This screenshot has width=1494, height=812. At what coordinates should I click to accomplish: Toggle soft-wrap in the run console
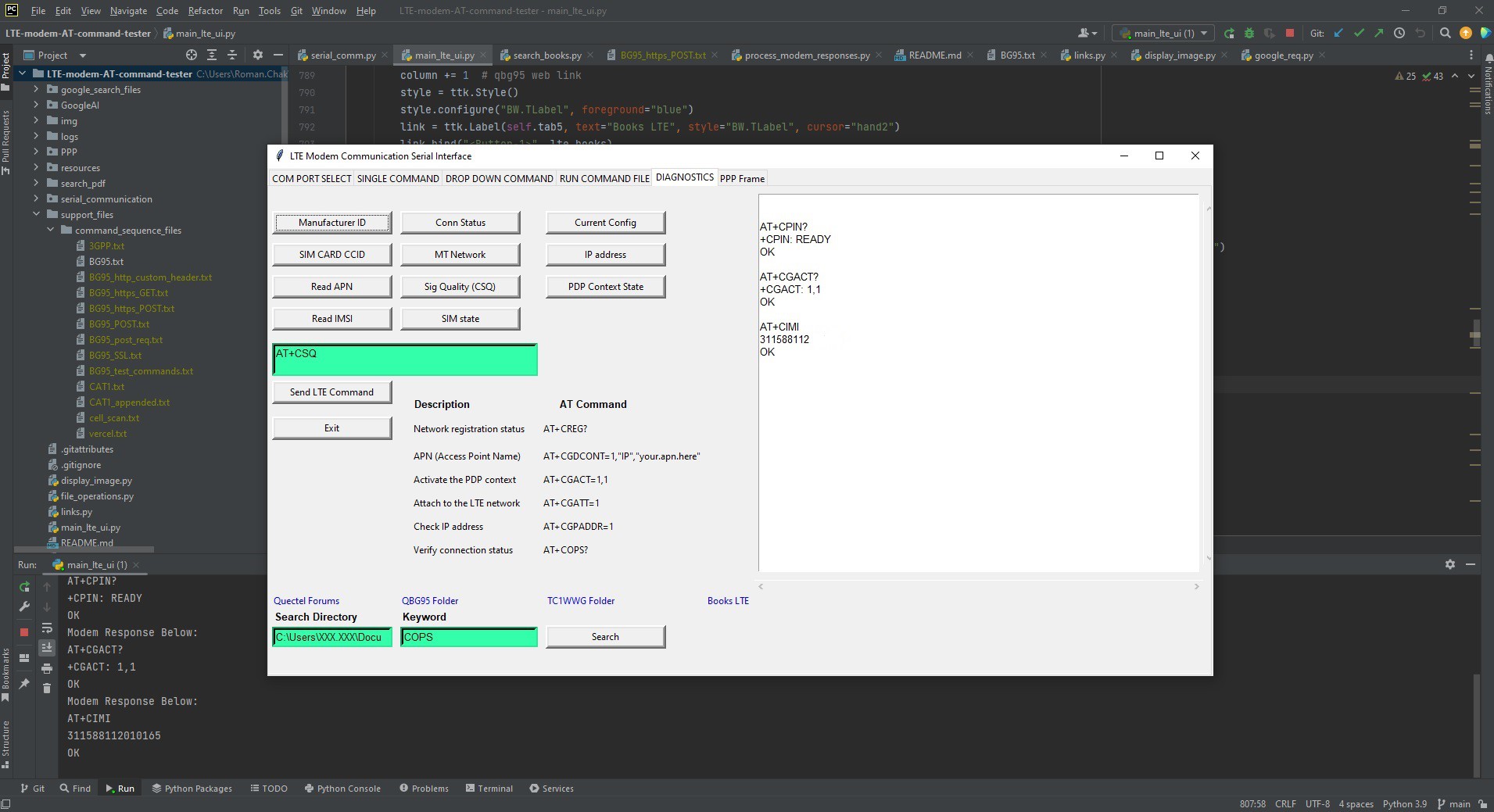click(47, 628)
